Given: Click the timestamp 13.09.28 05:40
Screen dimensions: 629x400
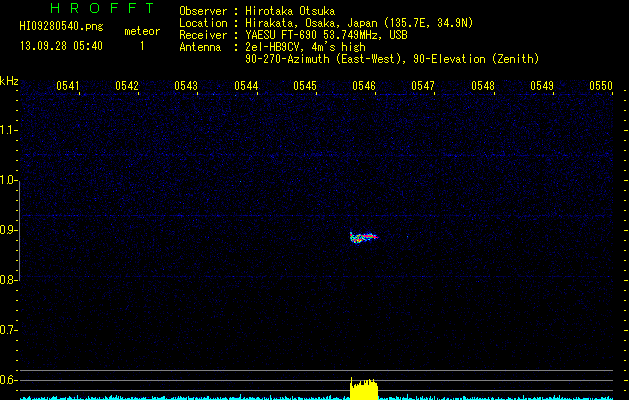Looking at the screenshot, I should tap(61, 46).
